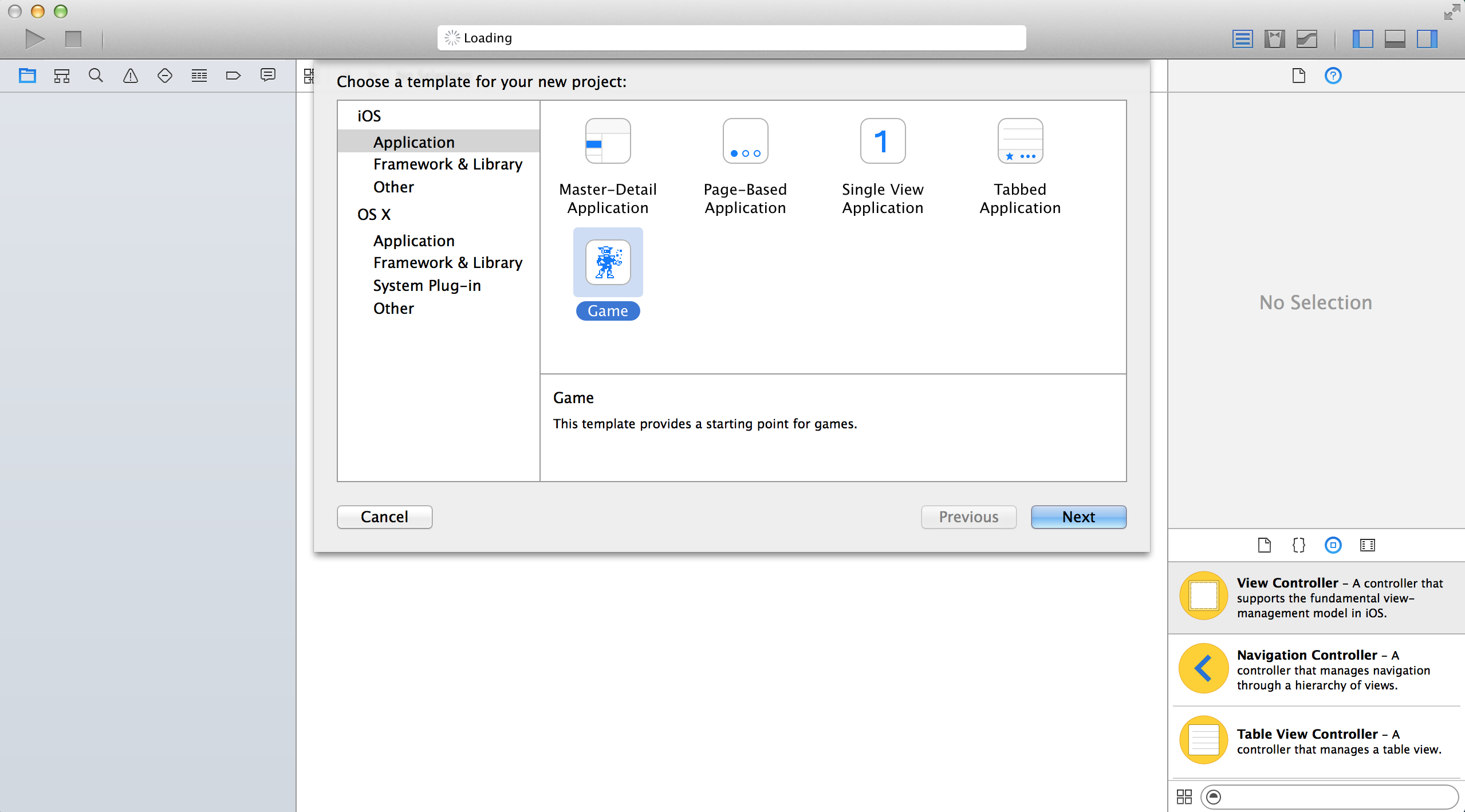
Task: Select Table View Controller in Object library
Action: tap(1316, 741)
